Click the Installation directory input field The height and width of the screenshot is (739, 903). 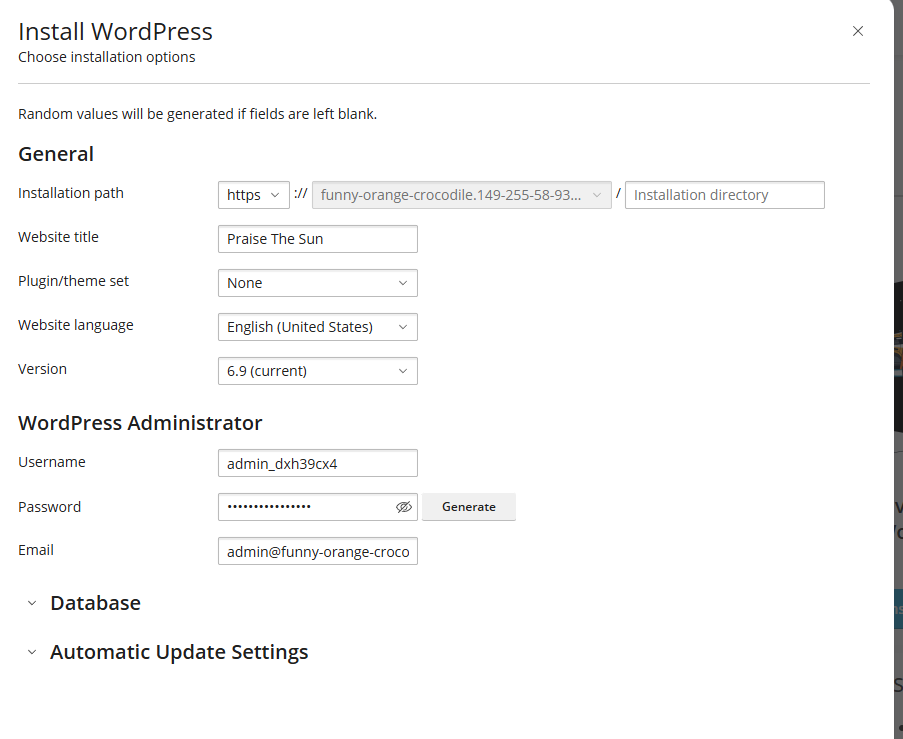coord(724,194)
